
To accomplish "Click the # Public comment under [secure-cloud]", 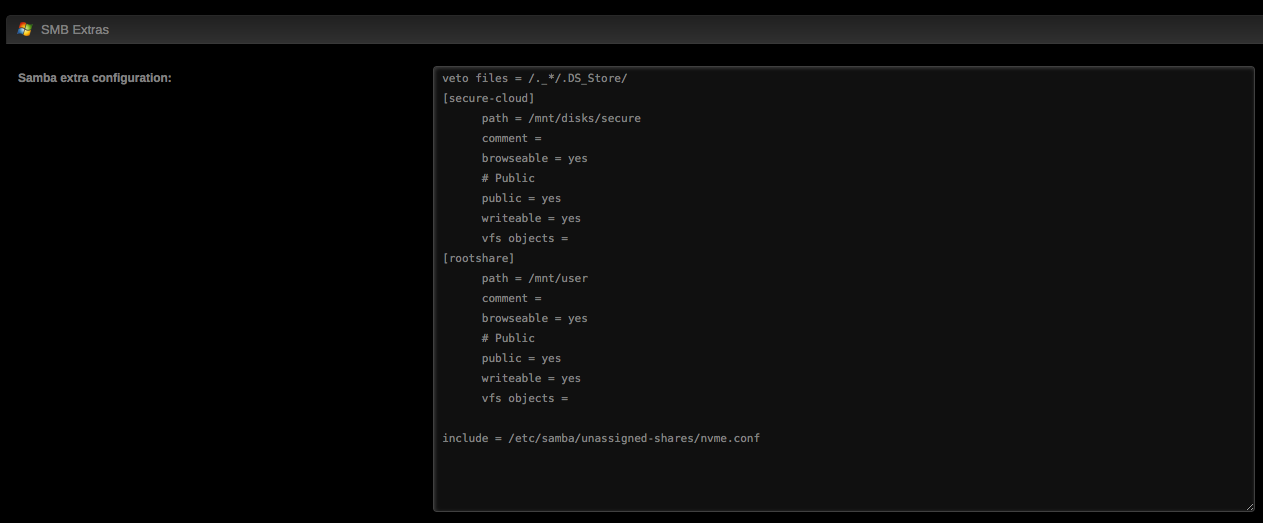I will pos(508,178).
